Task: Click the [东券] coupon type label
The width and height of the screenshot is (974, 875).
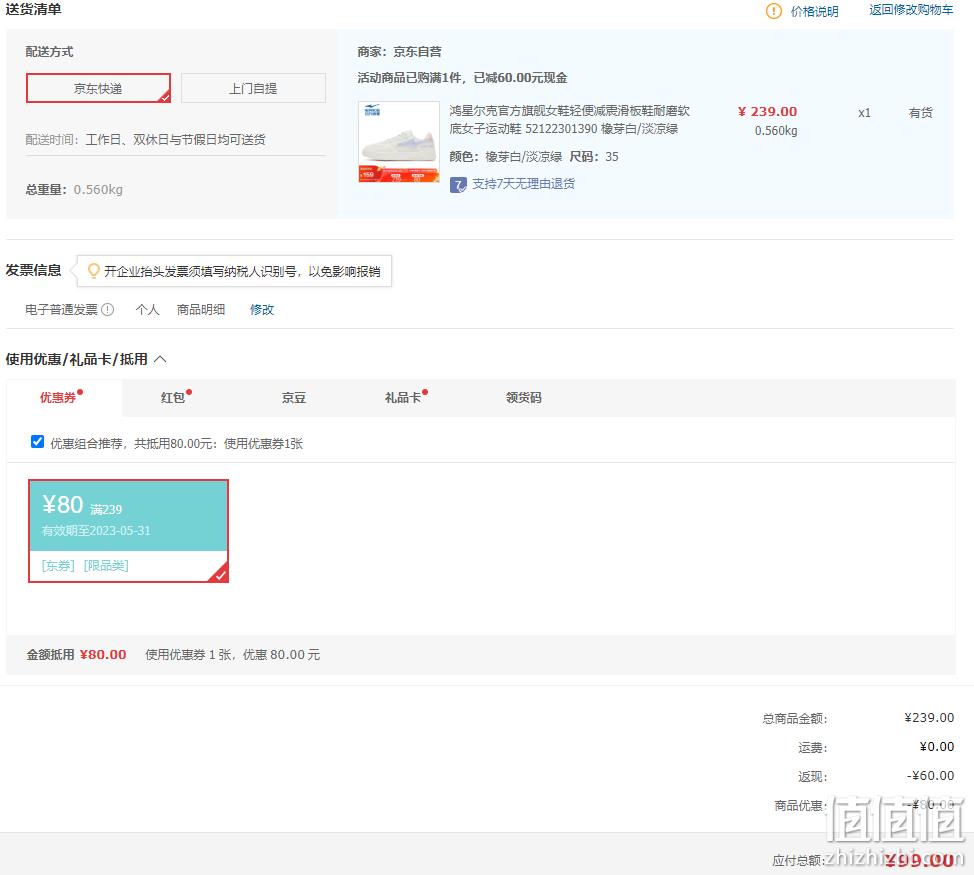Action: coord(58,565)
